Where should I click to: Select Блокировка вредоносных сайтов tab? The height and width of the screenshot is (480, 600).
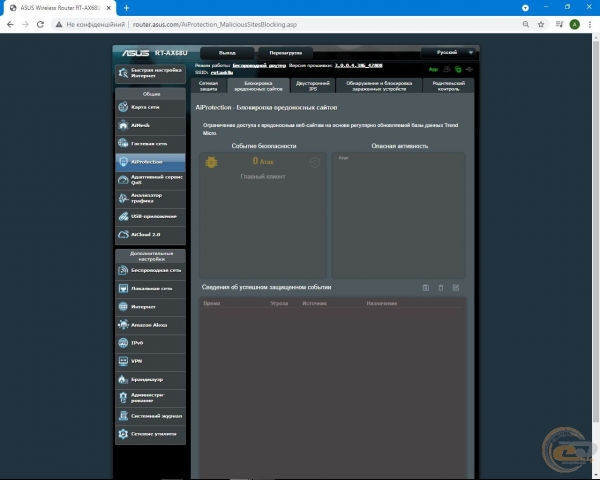[x=258, y=86]
